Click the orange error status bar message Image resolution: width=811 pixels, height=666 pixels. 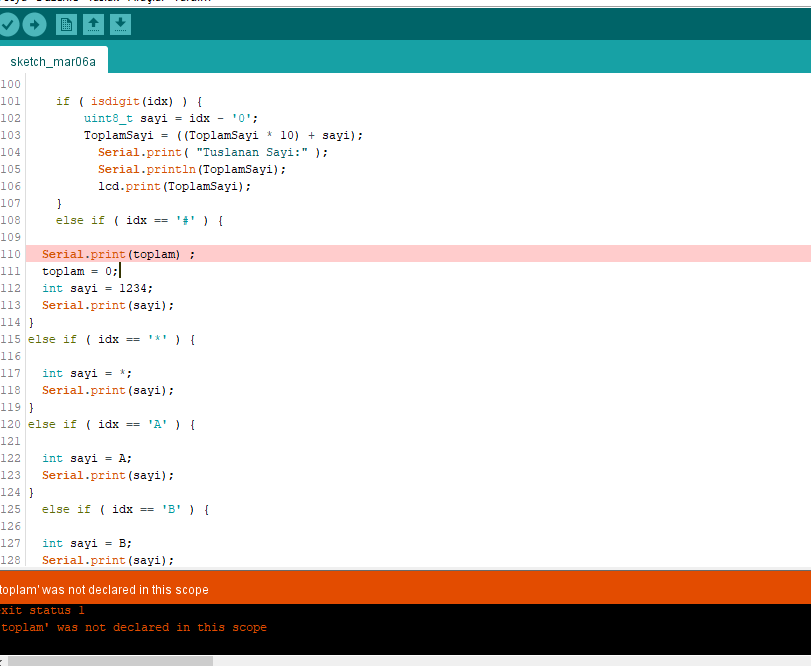coord(104,590)
